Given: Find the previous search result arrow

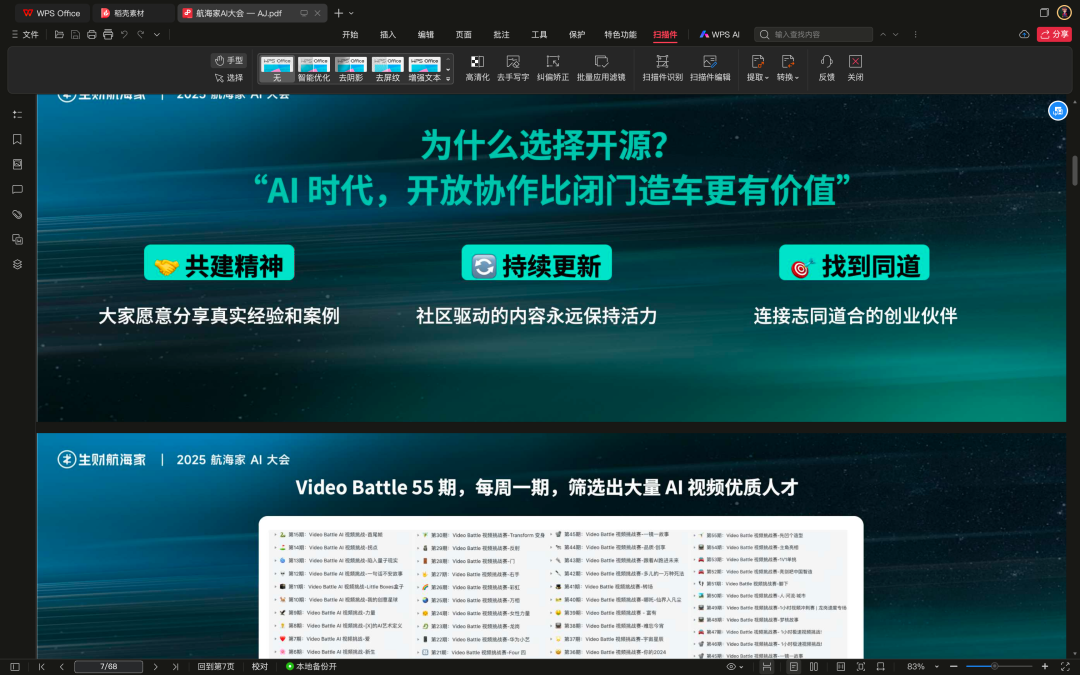Looking at the screenshot, I should (x=883, y=34).
